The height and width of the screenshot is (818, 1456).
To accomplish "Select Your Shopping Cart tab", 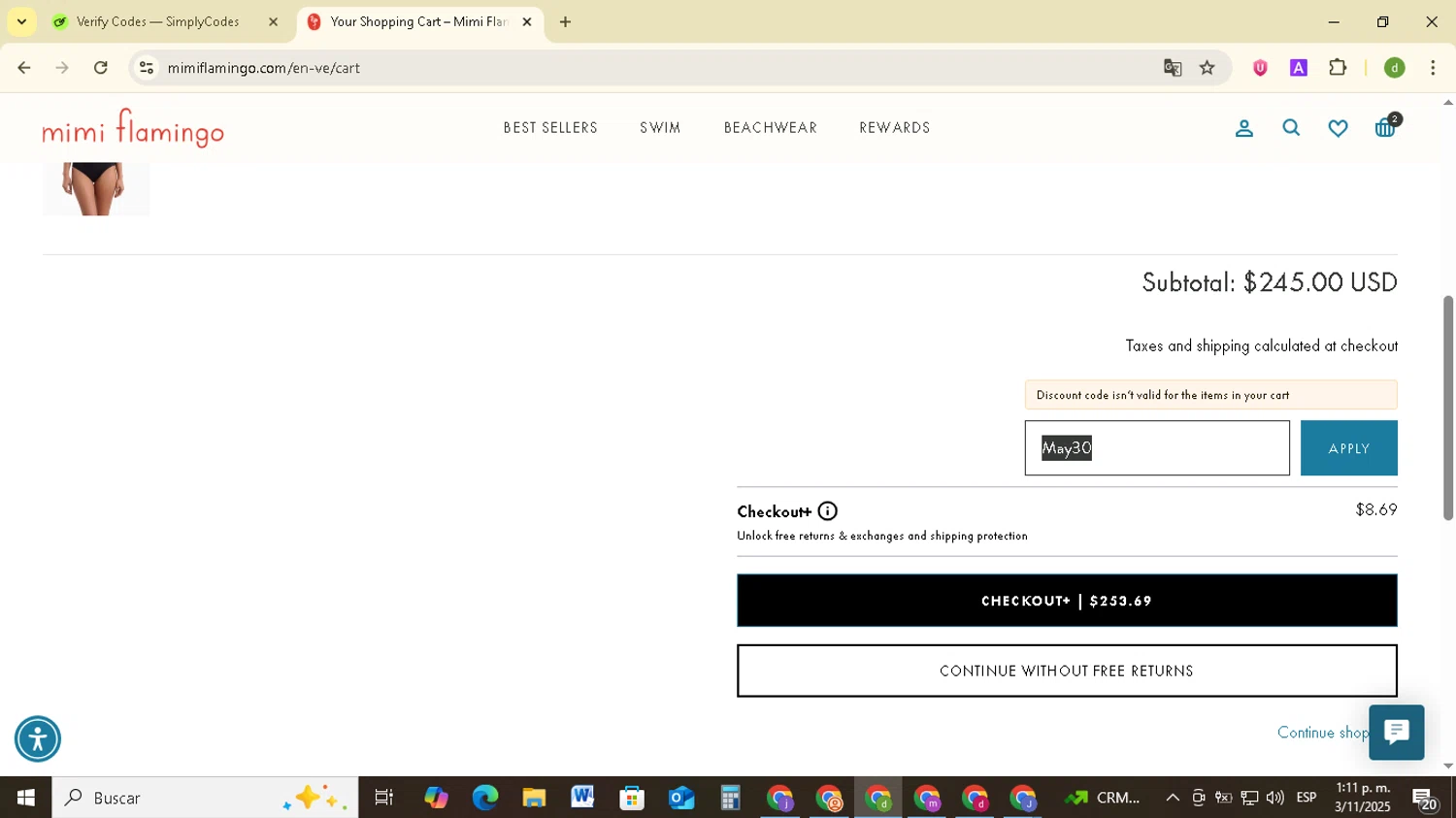I will point(417,21).
